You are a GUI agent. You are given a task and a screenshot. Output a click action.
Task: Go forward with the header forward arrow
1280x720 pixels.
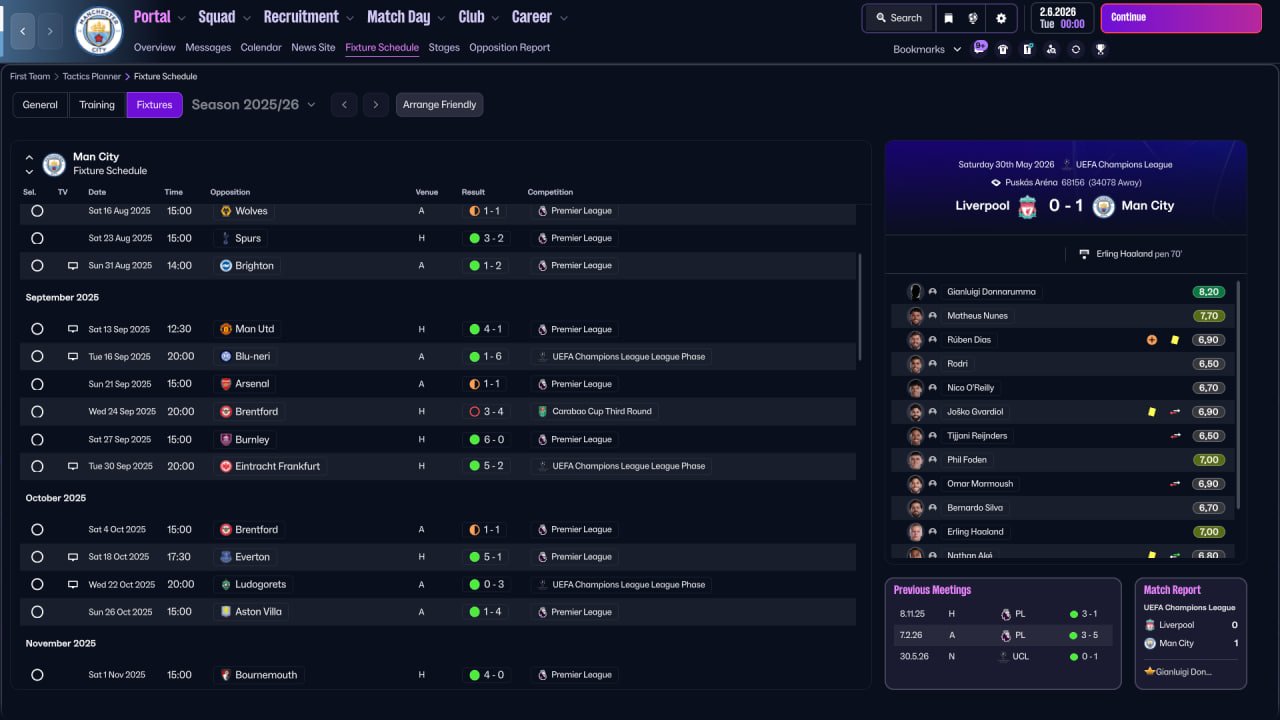(x=49, y=31)
